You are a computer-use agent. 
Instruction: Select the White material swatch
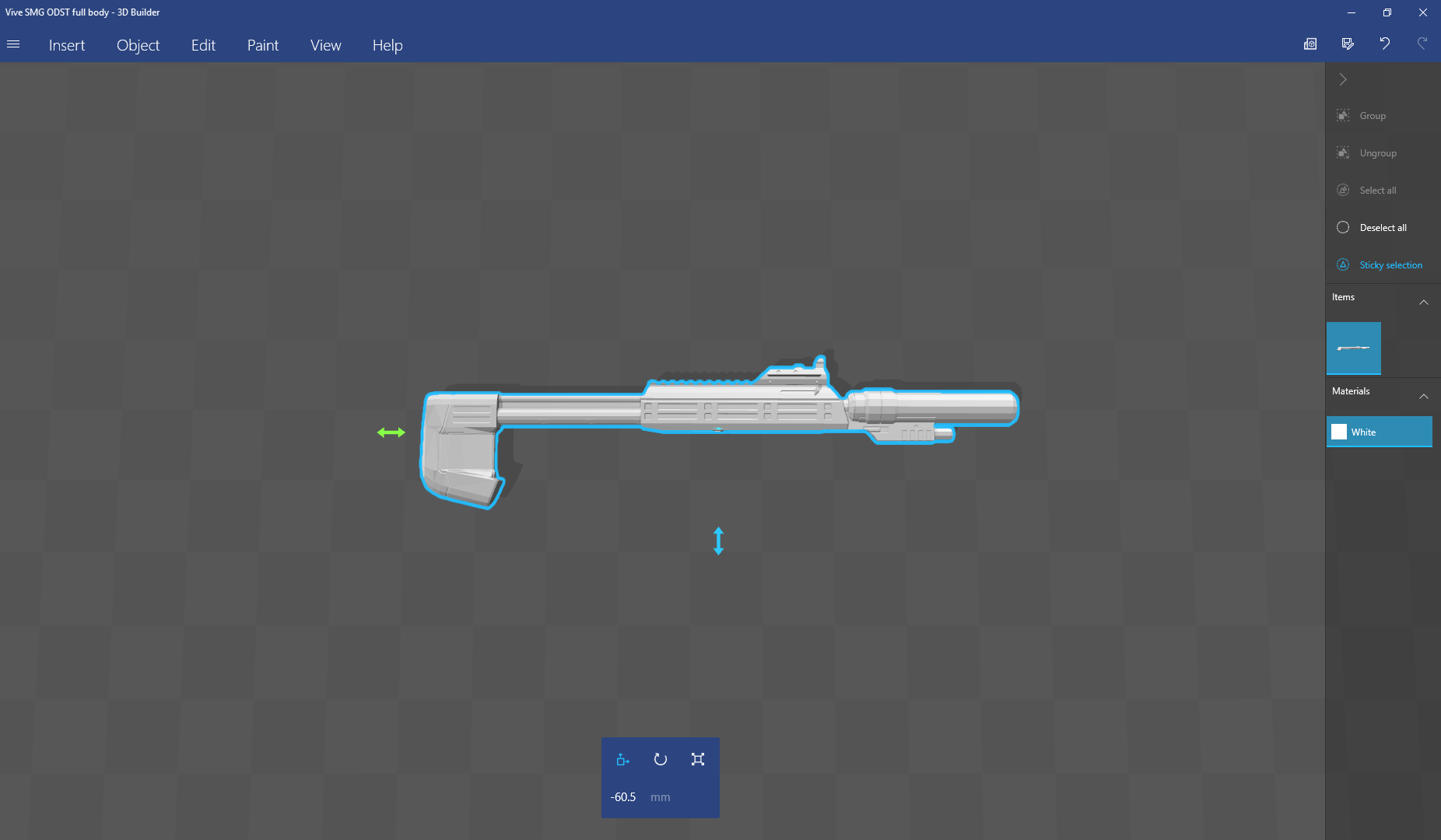tap(1380, 432)
